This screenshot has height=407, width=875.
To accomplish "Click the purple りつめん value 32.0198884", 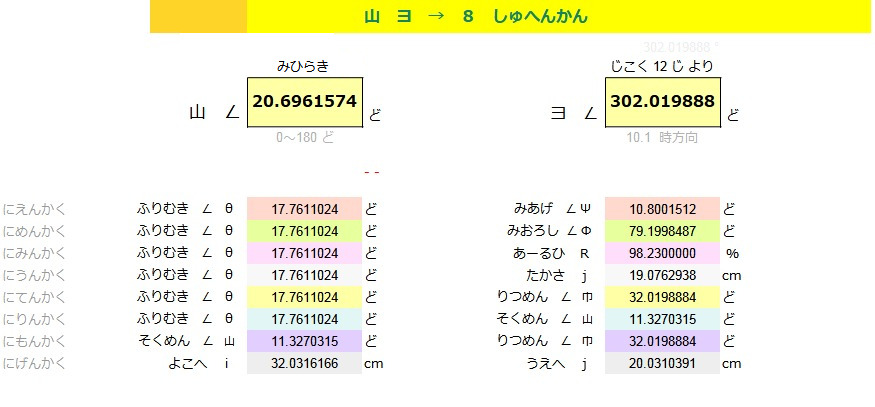I will pos(663,342).
